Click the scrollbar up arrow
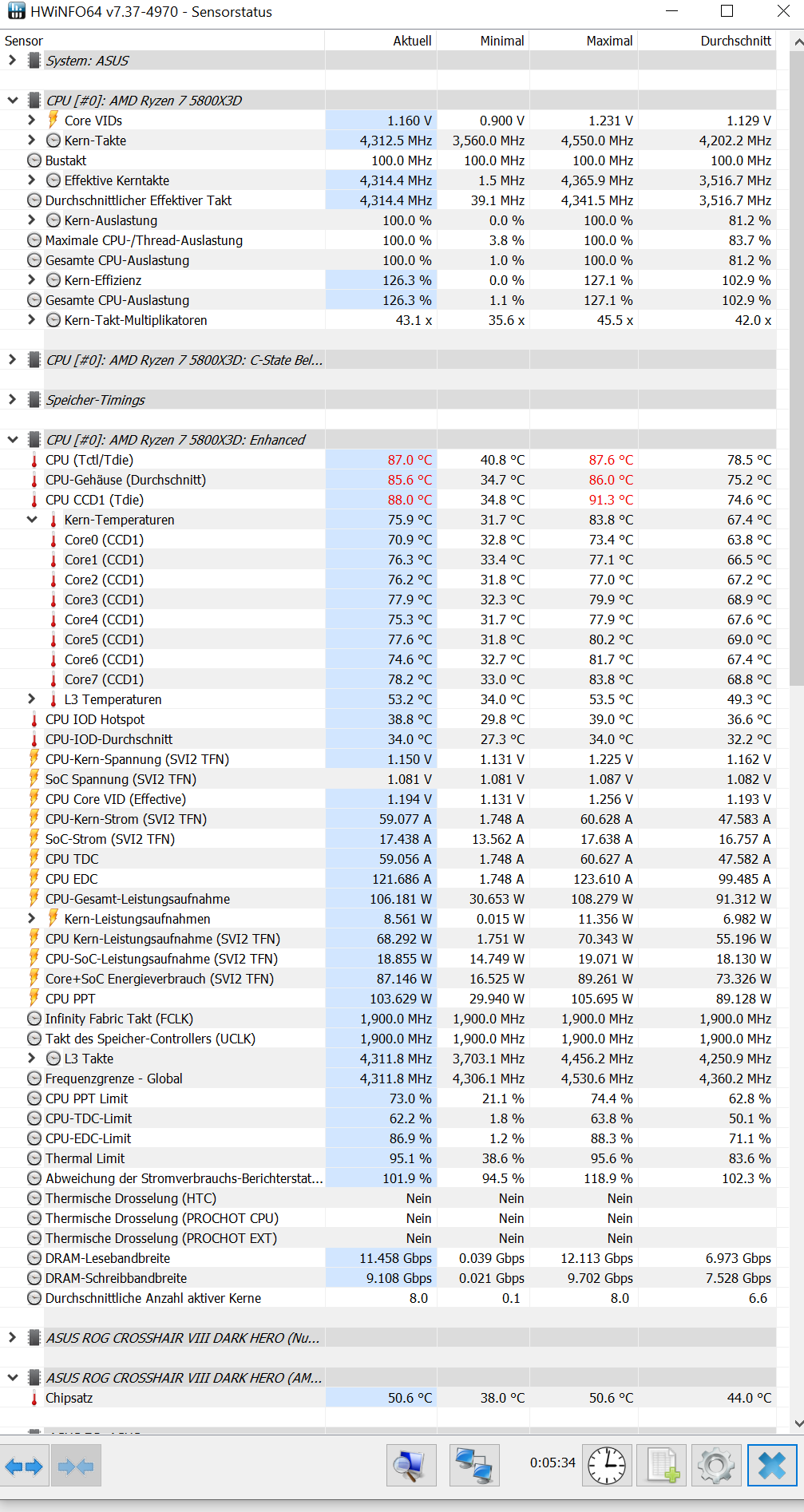 tap(798, 41)
